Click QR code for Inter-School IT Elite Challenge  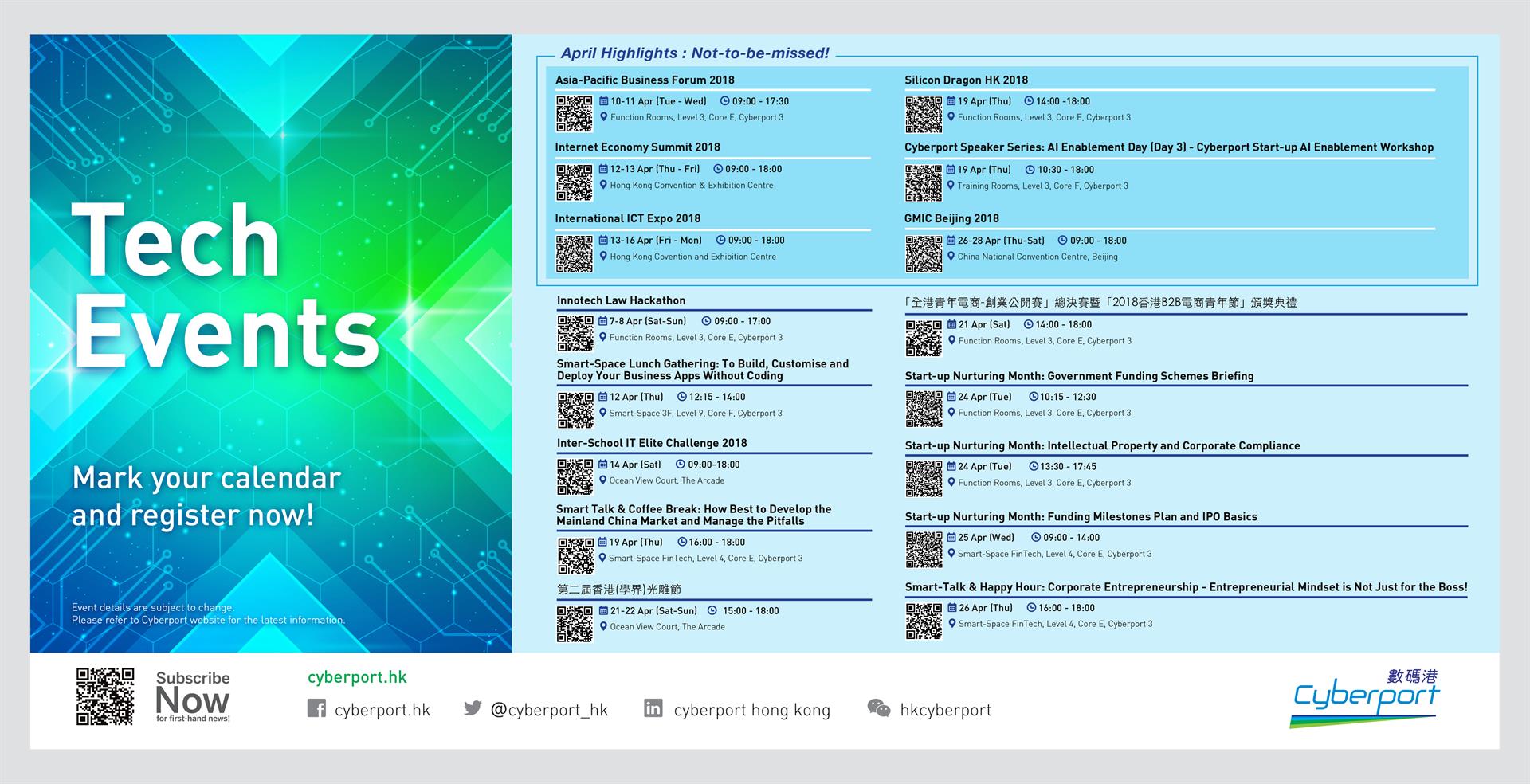[575, 476]
